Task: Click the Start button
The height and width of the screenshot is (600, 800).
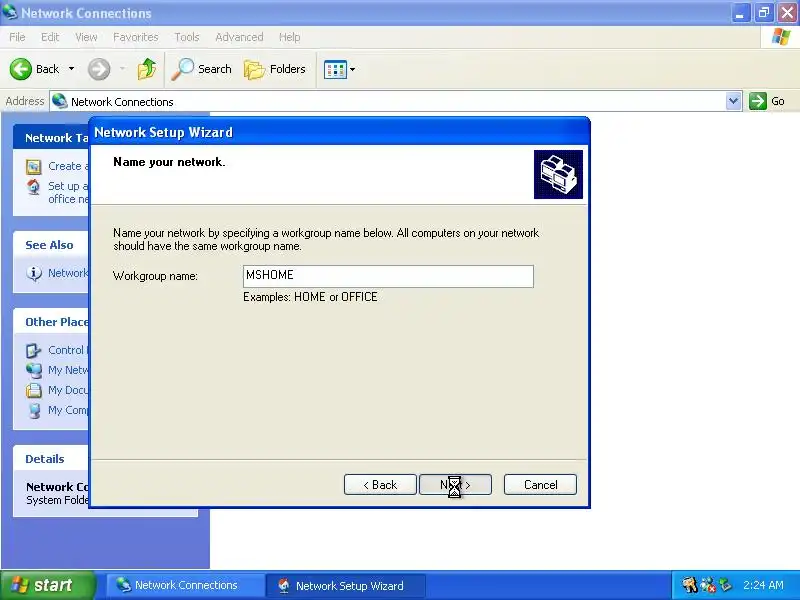Action: 48,585
